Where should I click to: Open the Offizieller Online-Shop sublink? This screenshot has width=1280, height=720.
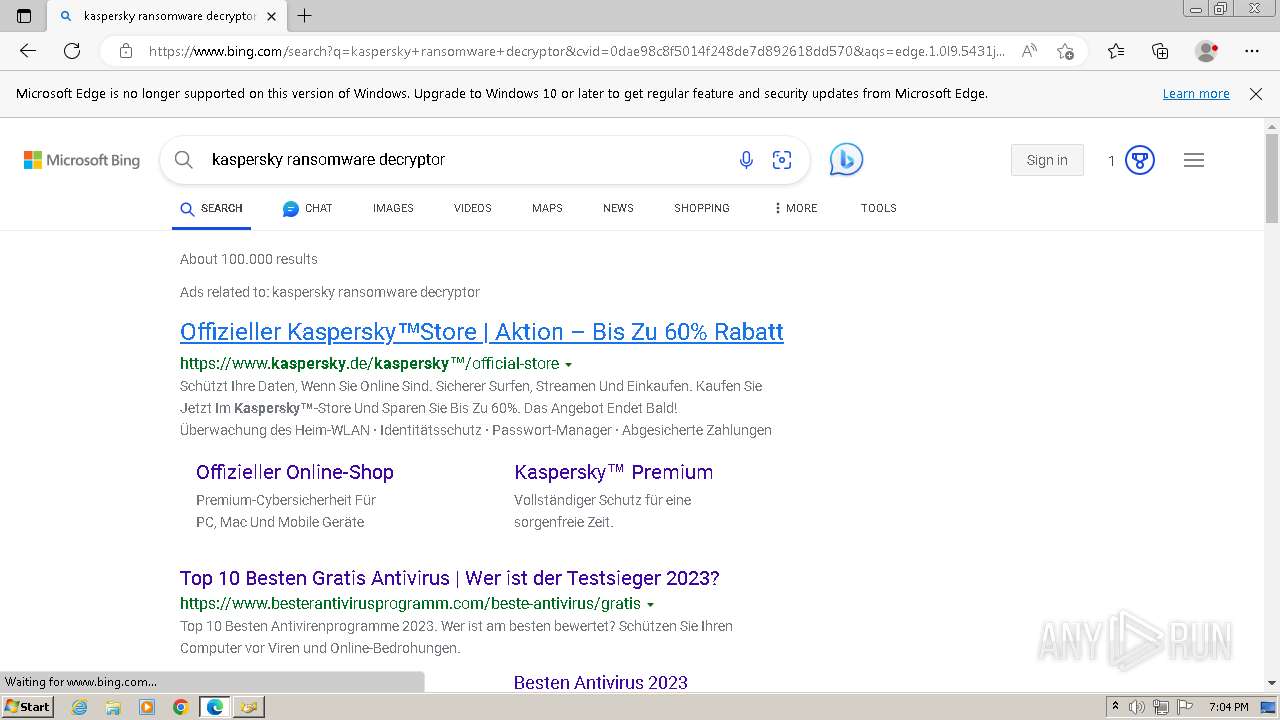tap(295, 472)
